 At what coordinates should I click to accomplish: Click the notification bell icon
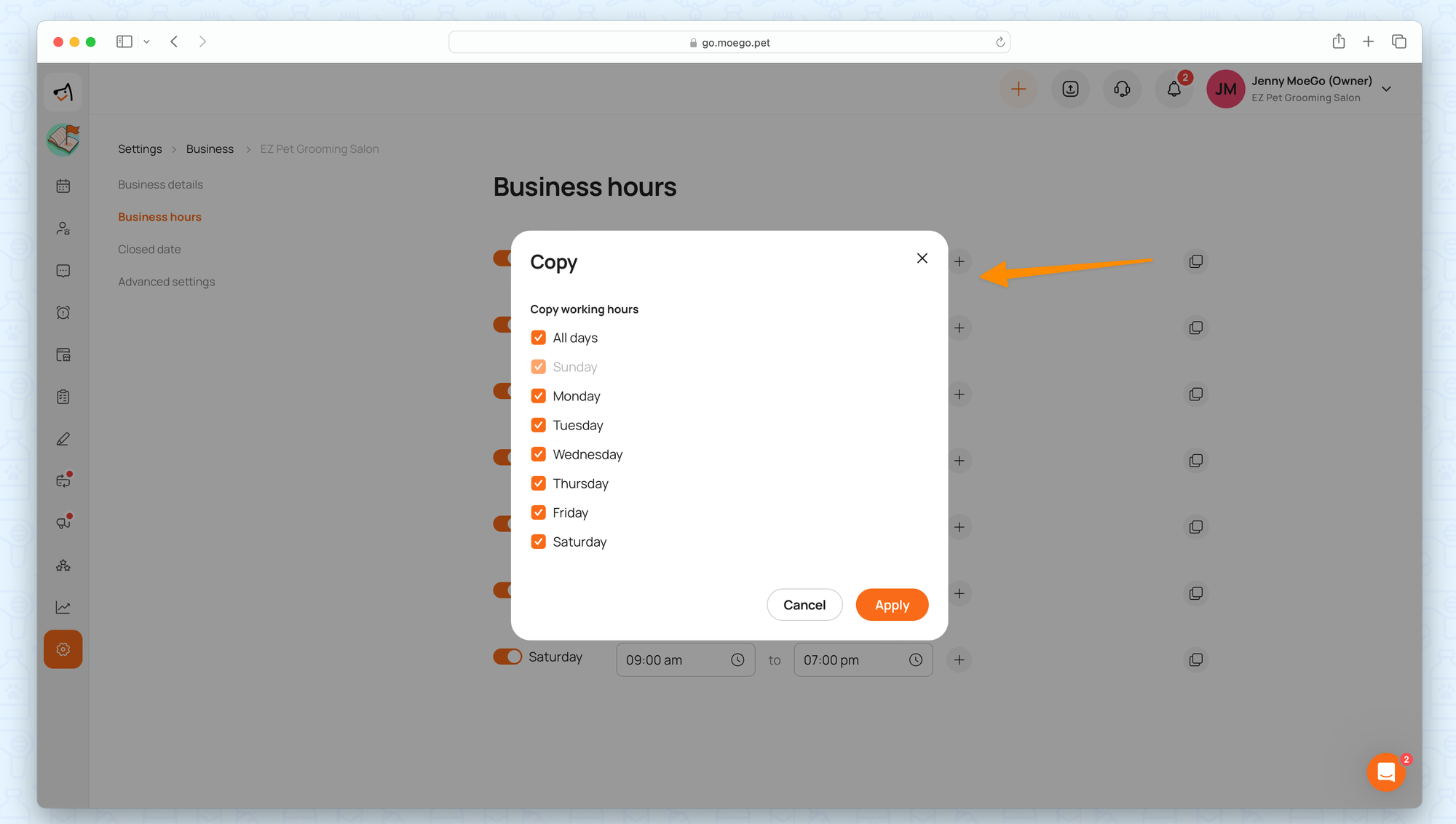point(1174,89)
